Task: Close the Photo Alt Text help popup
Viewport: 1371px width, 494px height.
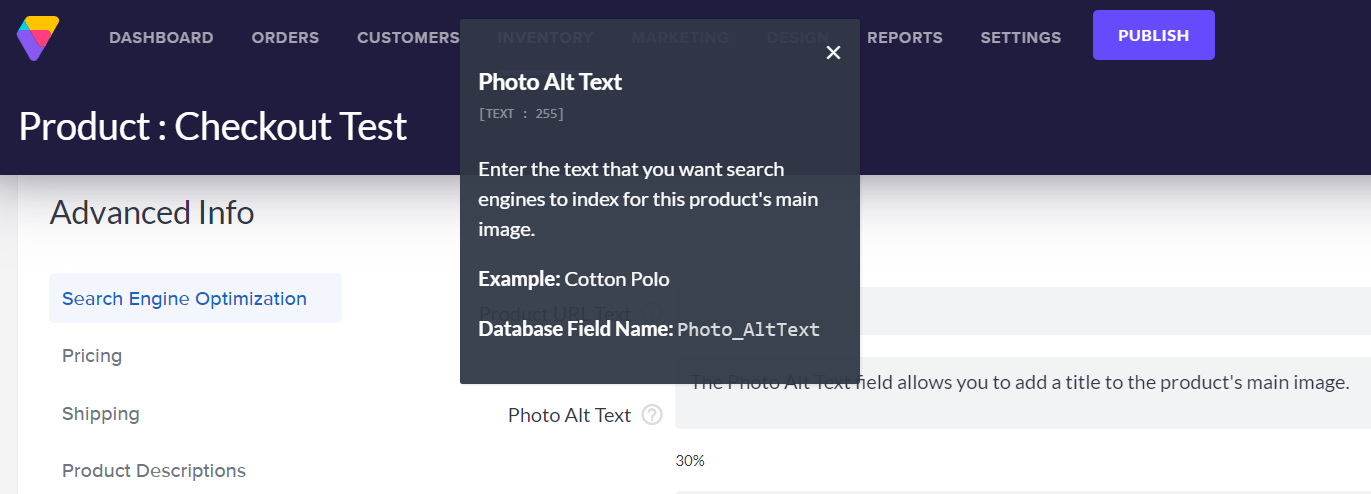Action: pyautogui.click(x=833, y=53)
